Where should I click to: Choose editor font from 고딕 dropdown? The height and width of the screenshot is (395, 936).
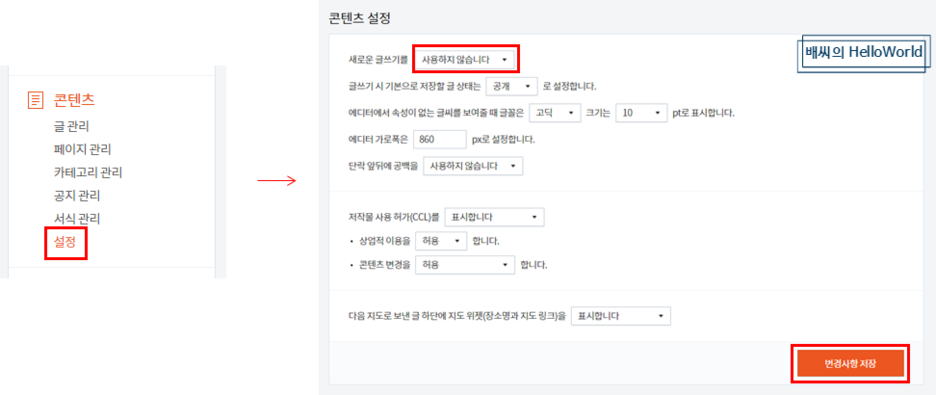pos(555,112)
